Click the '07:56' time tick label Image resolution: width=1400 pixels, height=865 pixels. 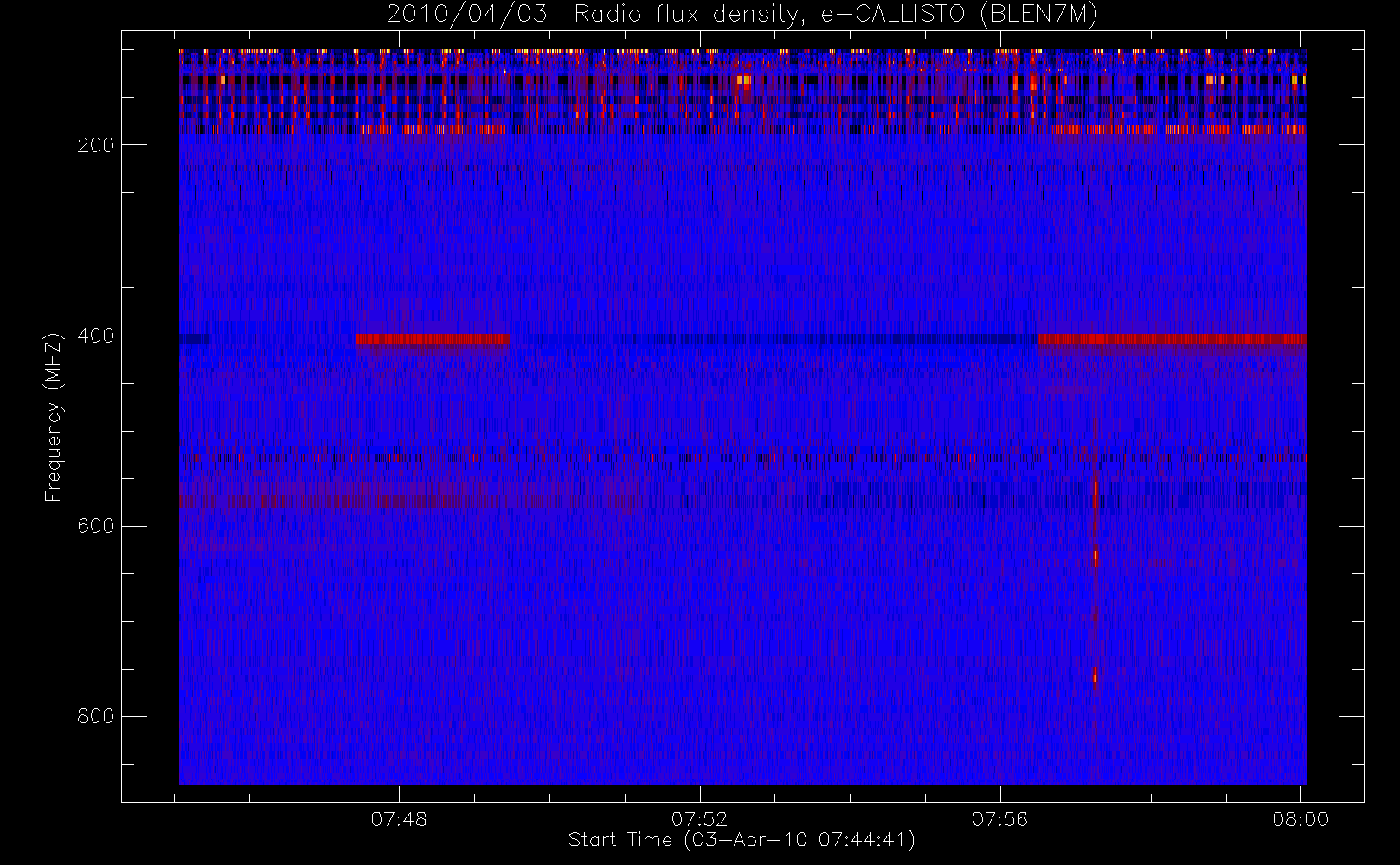(x=999, y=819)
